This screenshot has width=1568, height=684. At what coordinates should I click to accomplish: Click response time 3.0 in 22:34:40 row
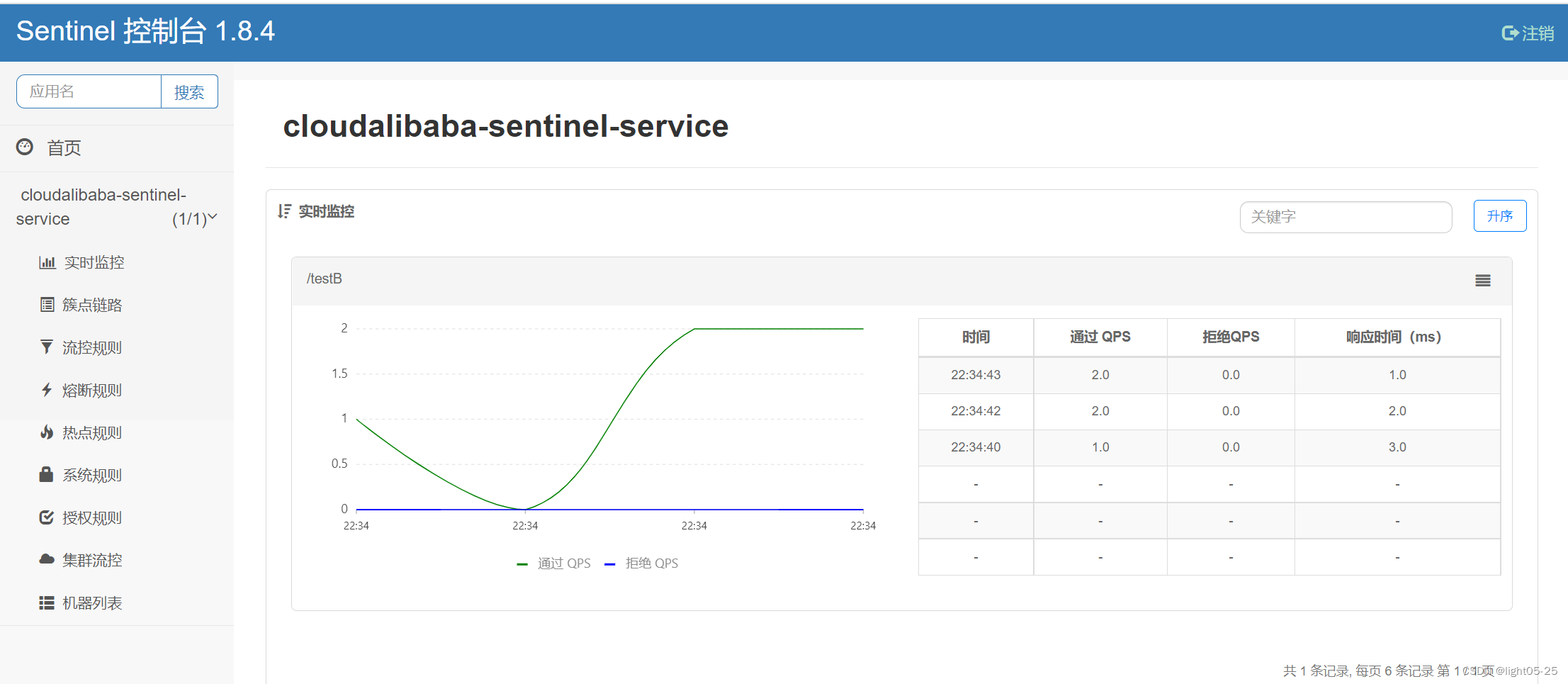pos(1397,447)
